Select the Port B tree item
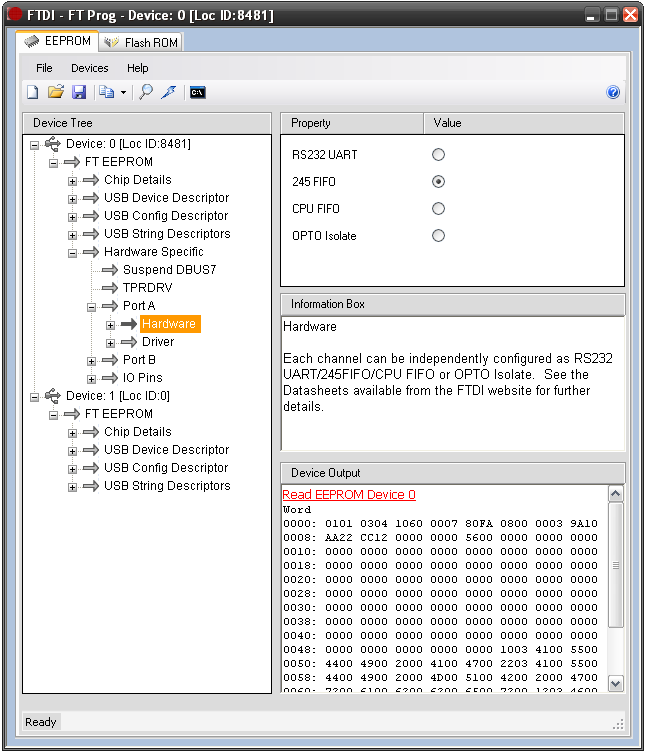 [x=139, y=360]
